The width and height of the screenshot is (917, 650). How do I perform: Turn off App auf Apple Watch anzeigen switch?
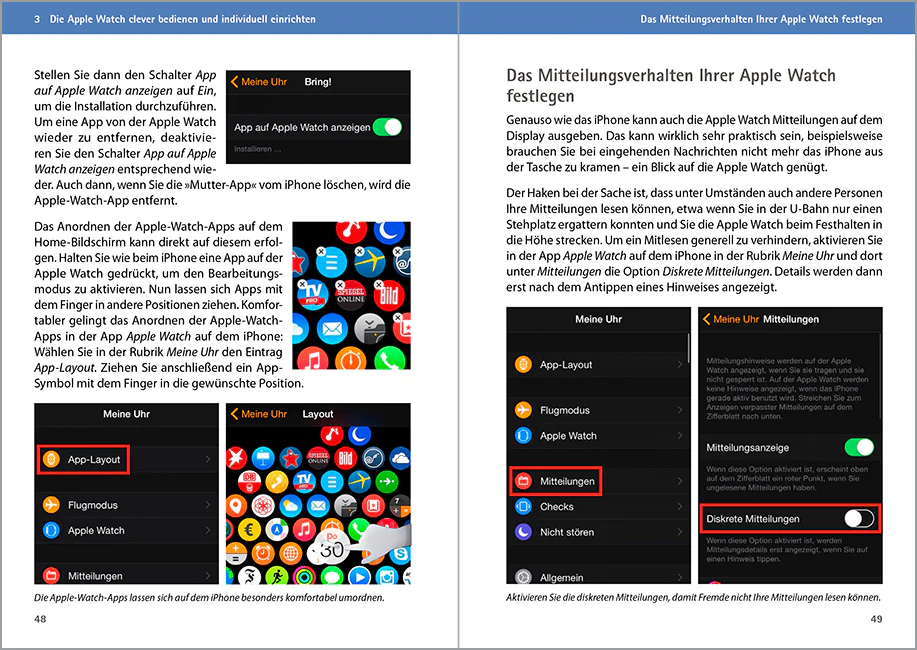click(387, 127)
